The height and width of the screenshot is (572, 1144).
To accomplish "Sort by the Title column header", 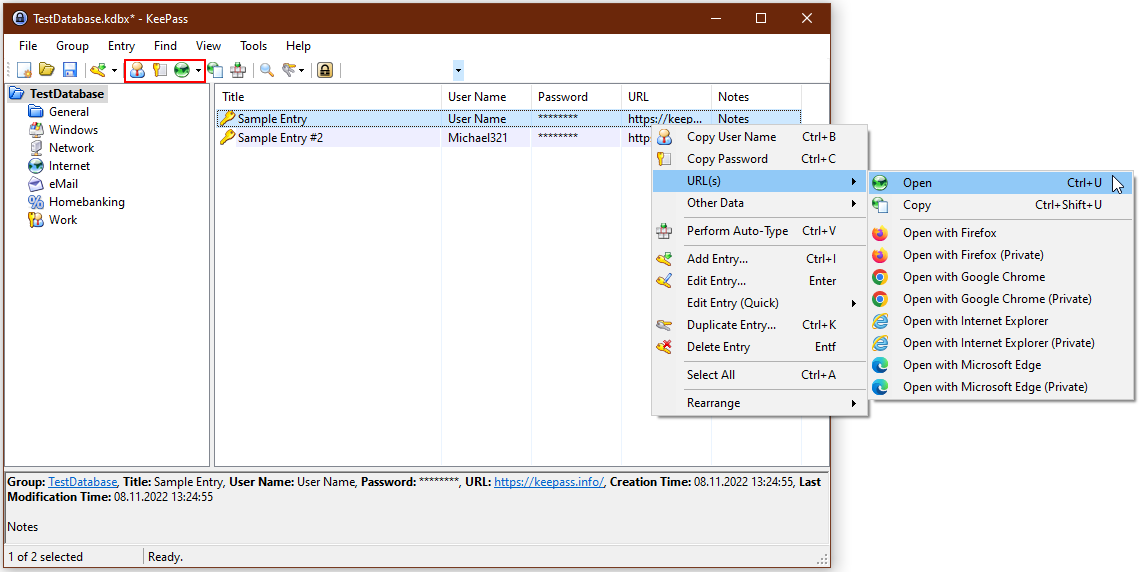I will click(x=328, y=96).
